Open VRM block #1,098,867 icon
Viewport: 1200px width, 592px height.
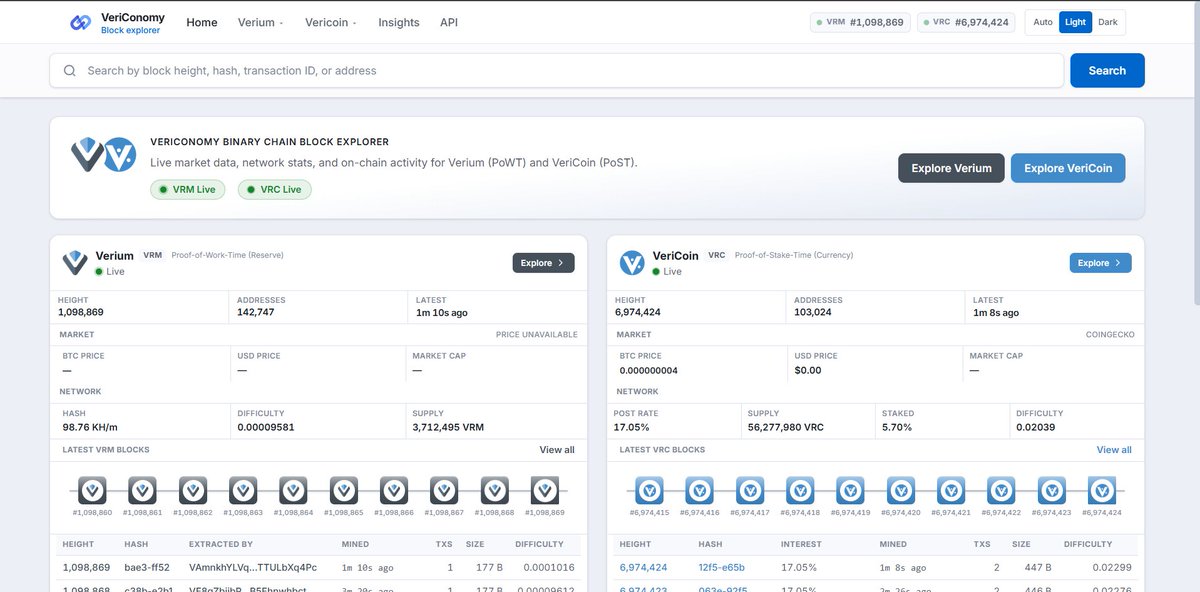click(x=444, y=490)
